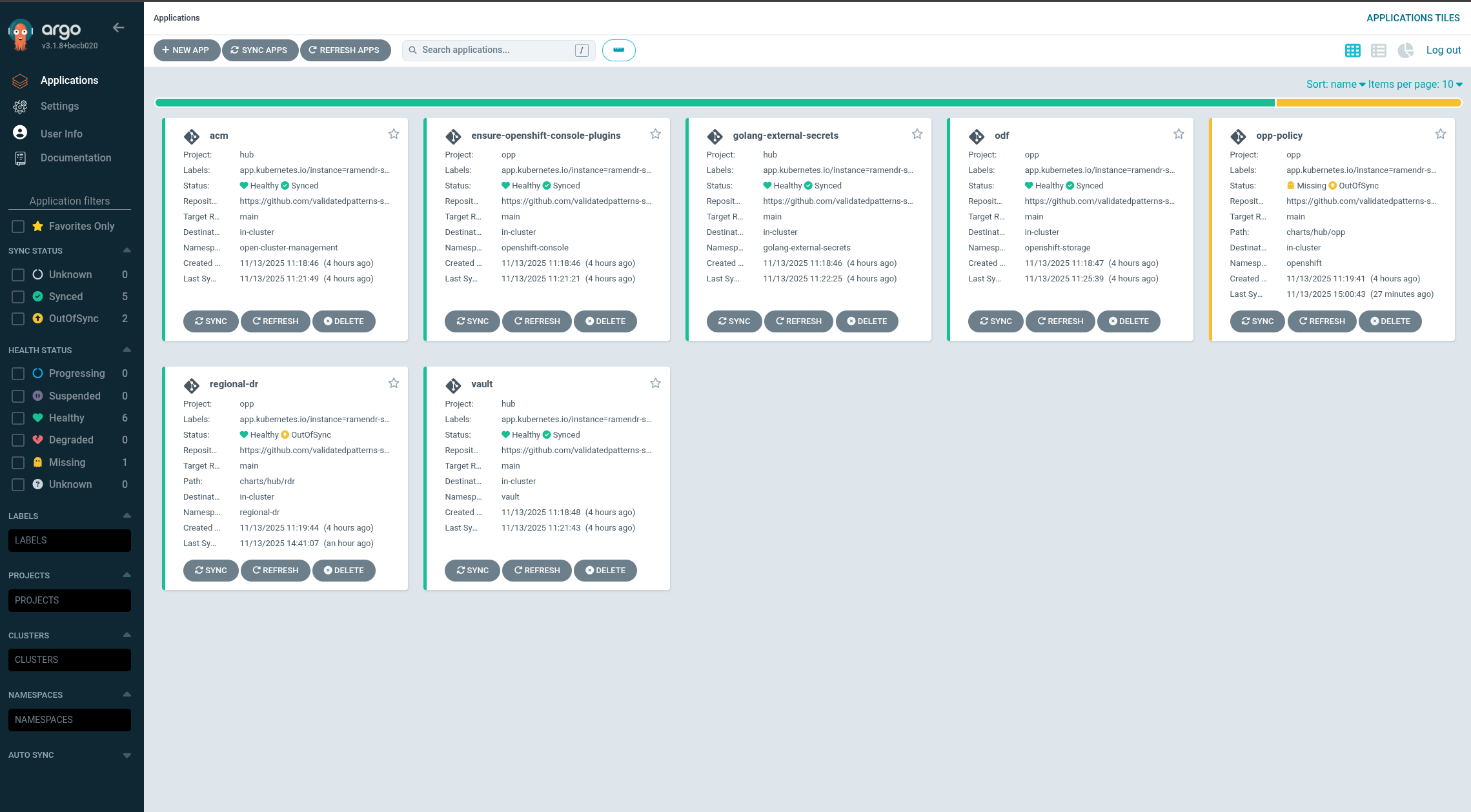The width and height of the screenshot is (1471, 812).
Task: Click the Search applications input field
Action: [497, 50]
